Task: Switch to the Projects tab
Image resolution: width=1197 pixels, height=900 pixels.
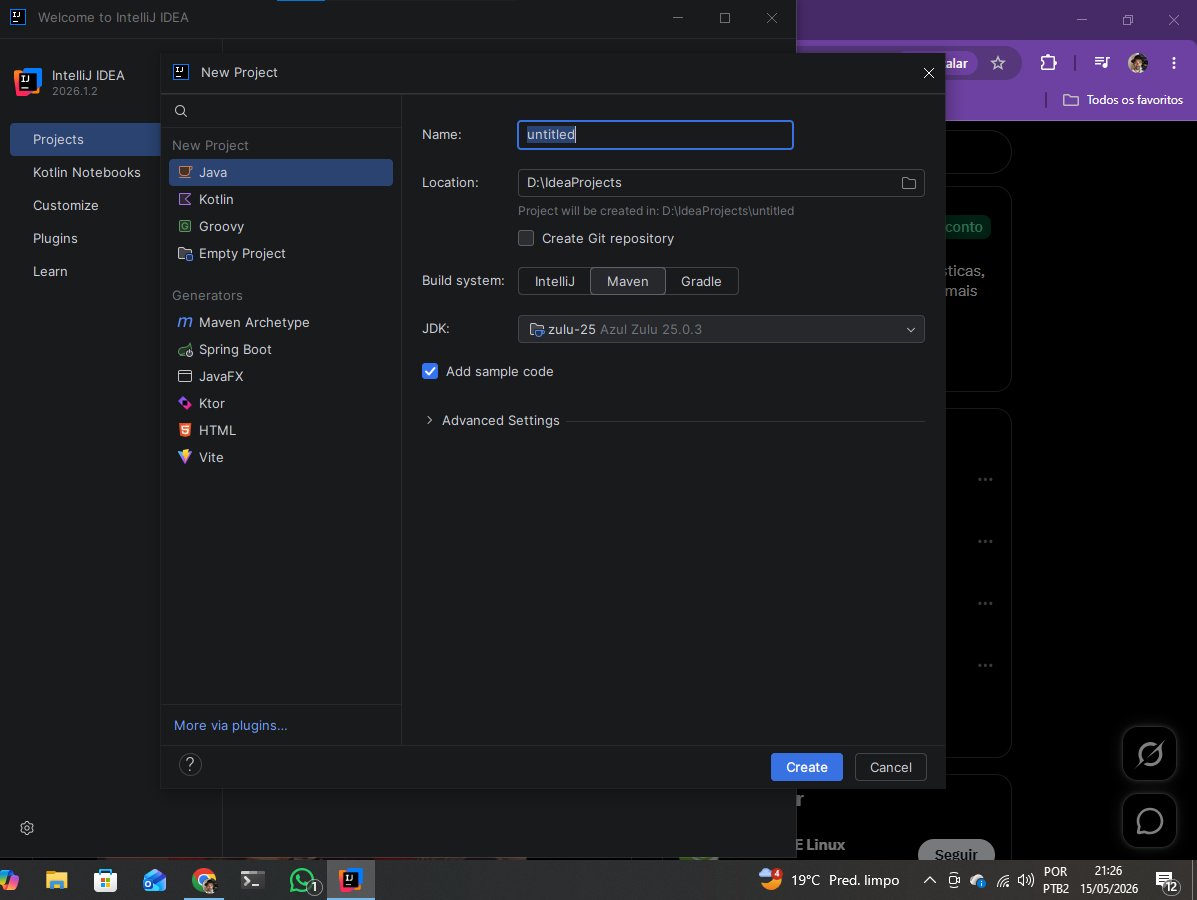Action: click(85, 139)
